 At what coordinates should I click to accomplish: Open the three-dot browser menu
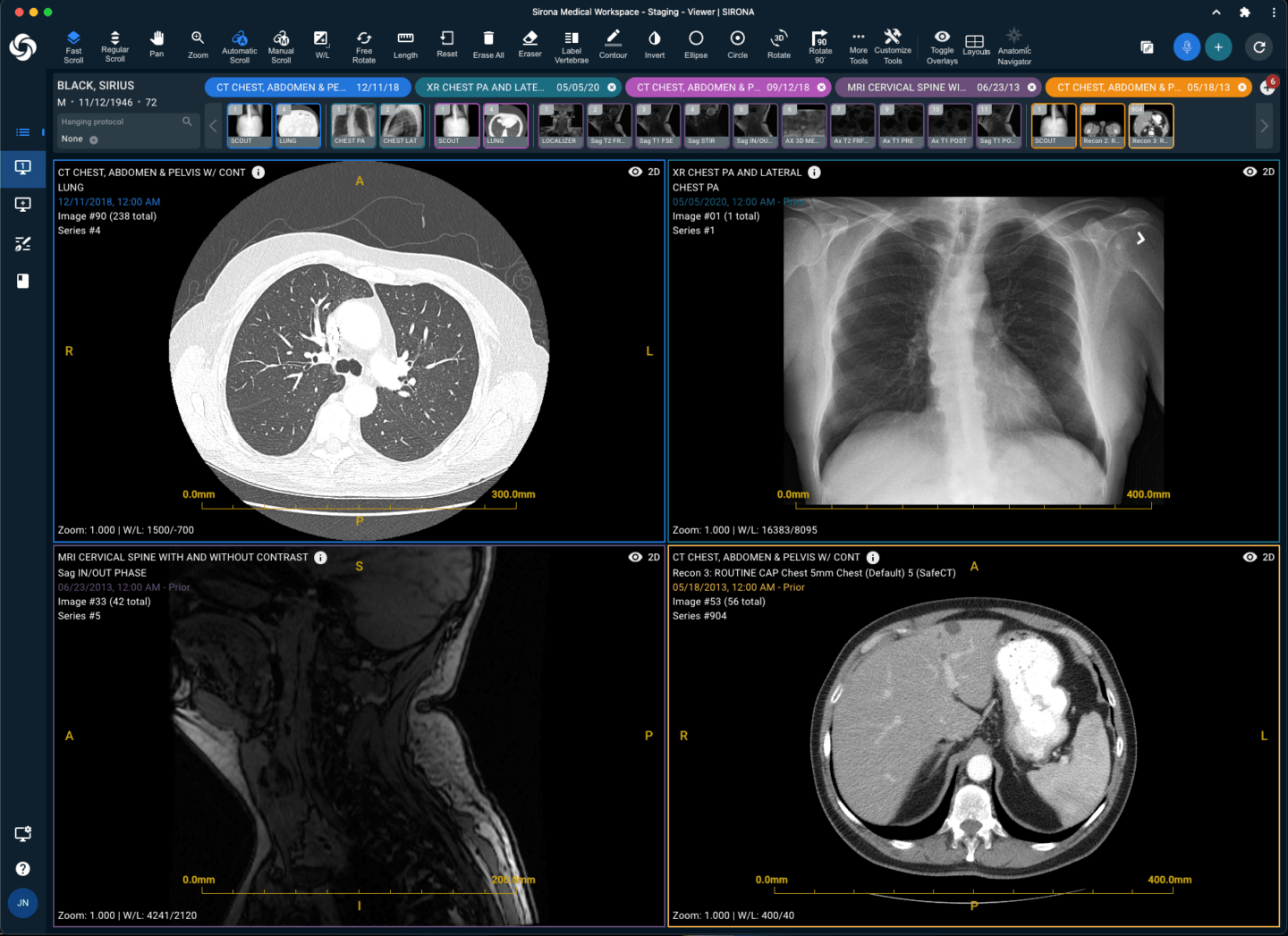[1274, 13]
